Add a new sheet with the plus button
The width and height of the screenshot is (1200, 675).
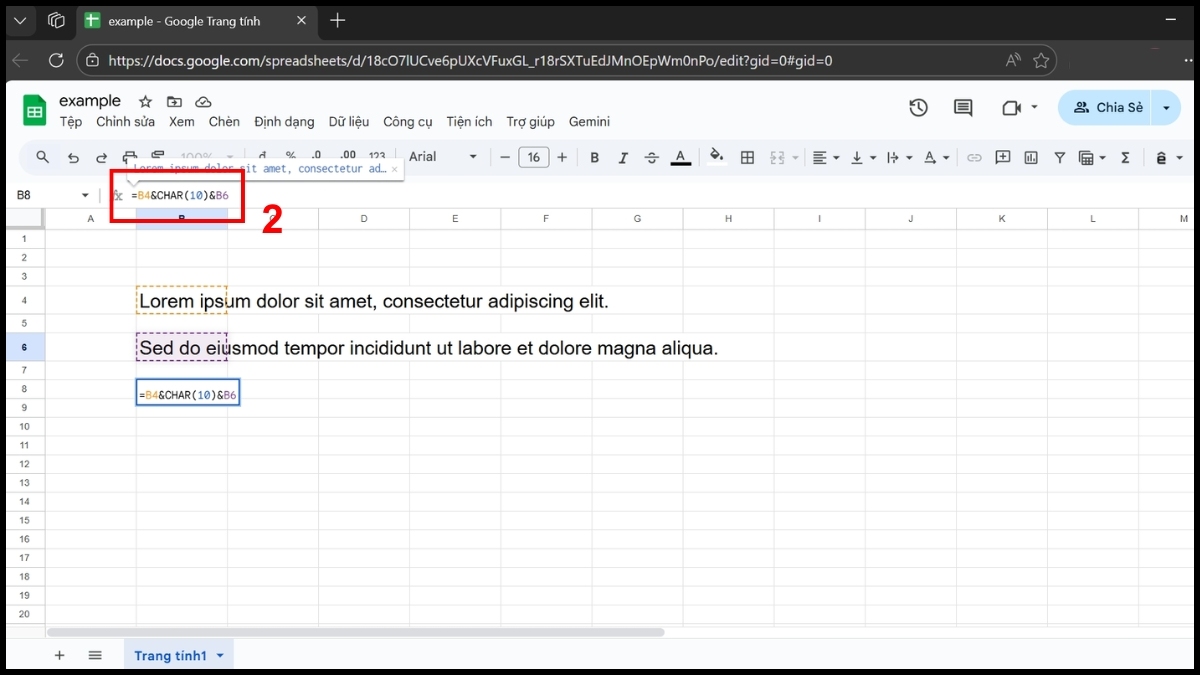pos(59,655)
